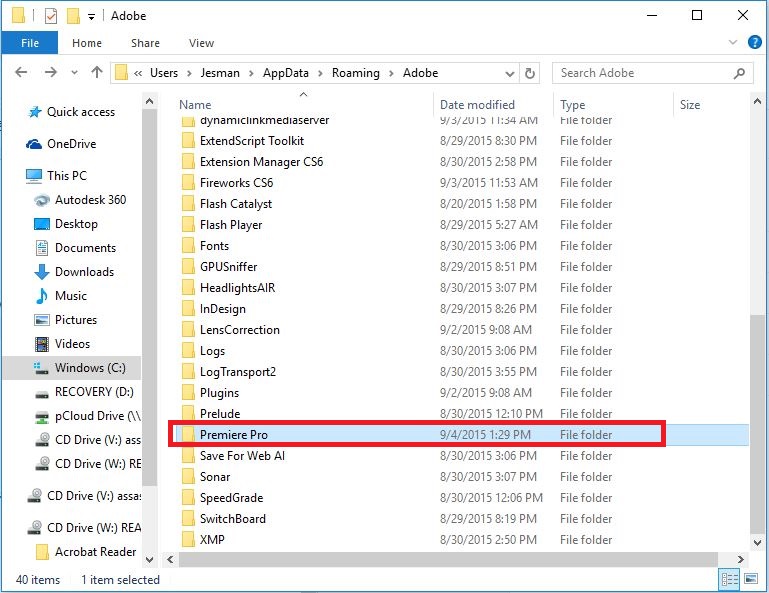Click New Folder icon in title bar
Image resolution: width=769 pixels, height=593 pixels.
73,16
